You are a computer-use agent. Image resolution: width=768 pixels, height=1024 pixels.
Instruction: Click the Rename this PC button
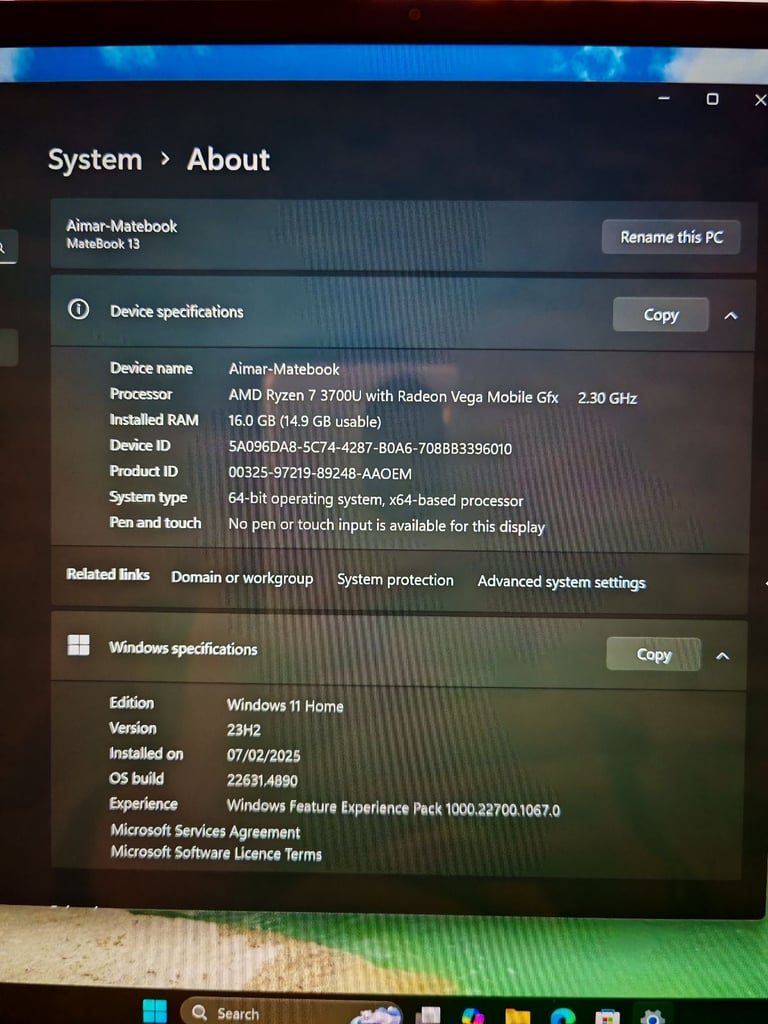coord(671,237)
